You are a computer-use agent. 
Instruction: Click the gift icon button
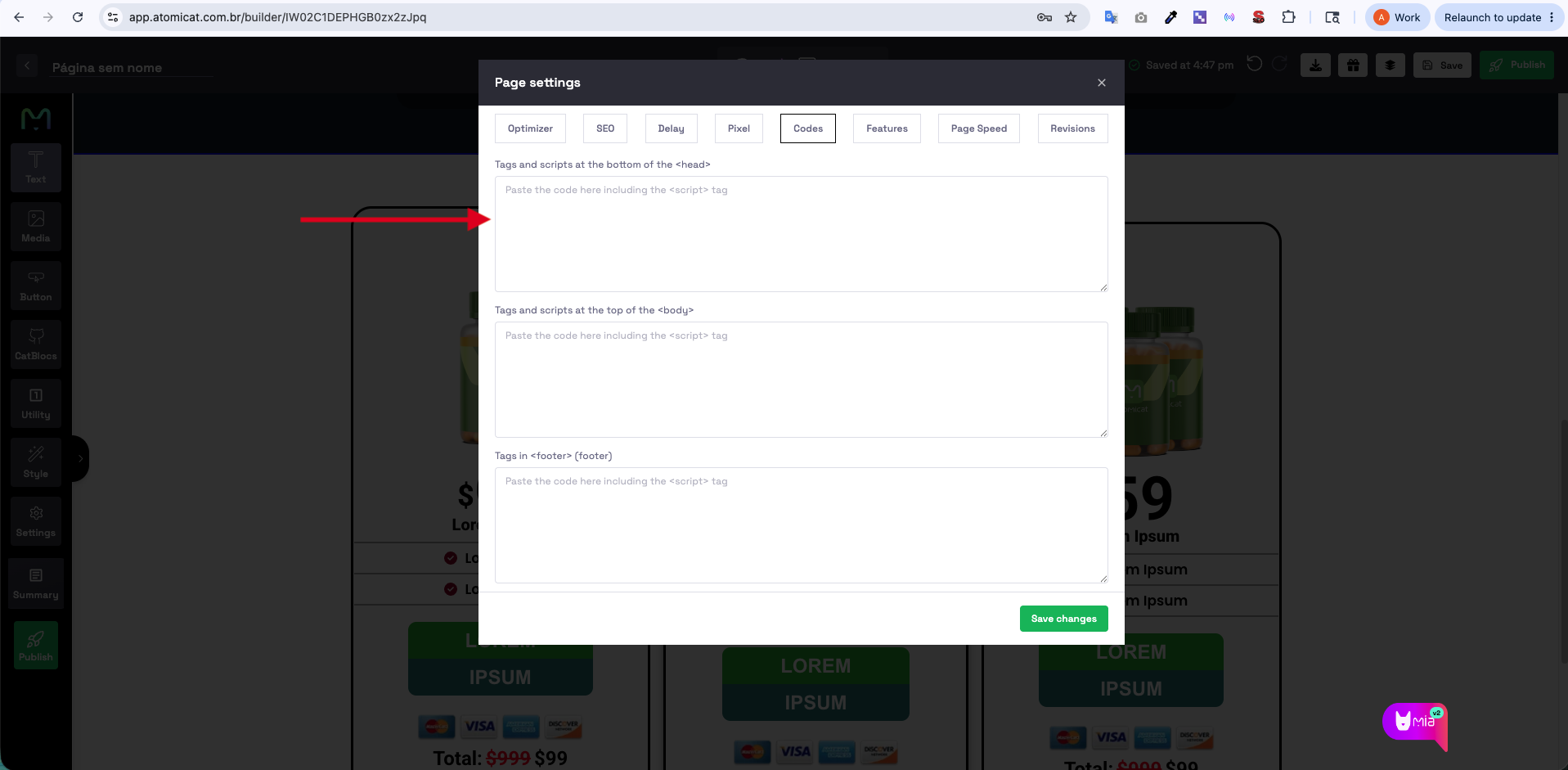click(1353, 65)
